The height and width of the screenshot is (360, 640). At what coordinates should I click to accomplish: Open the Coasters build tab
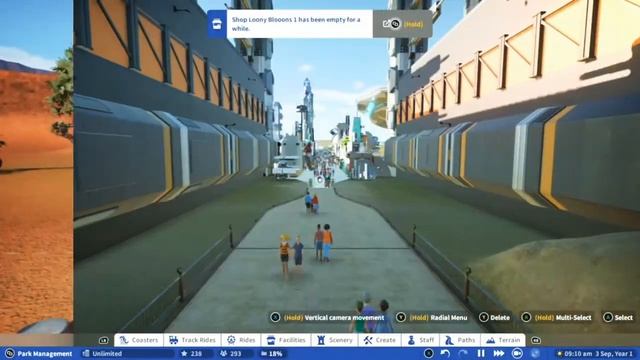[139, 340]
